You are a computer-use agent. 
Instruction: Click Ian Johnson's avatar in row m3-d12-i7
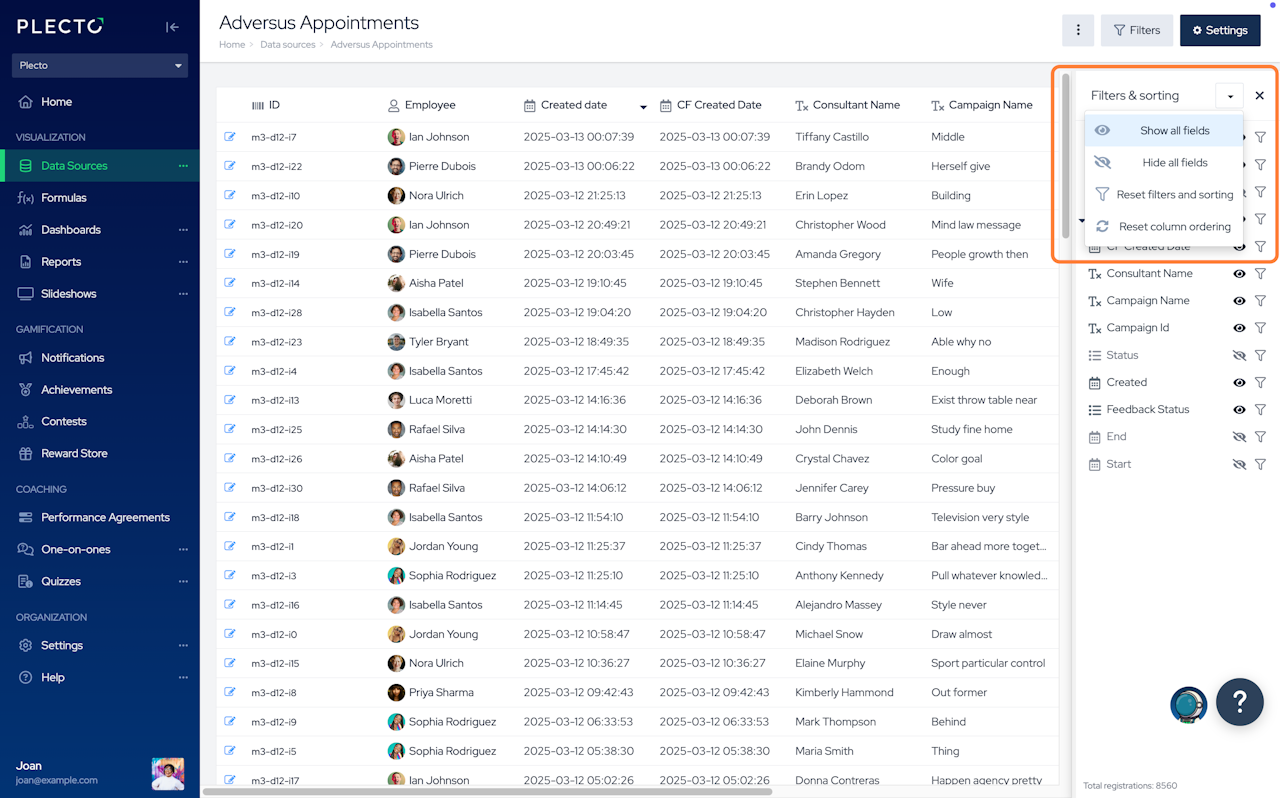(x=396, y=137)
